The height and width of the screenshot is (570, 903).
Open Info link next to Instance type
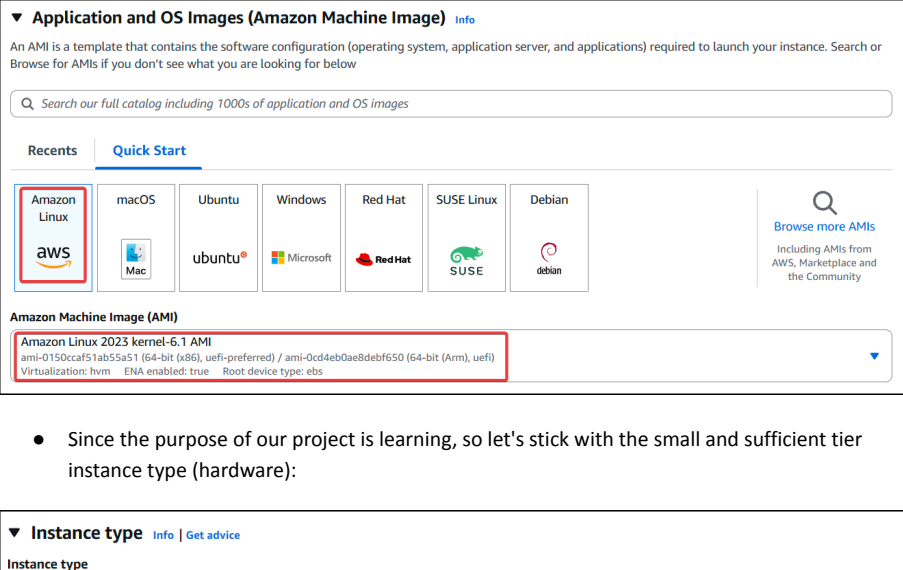pos(163,535)
